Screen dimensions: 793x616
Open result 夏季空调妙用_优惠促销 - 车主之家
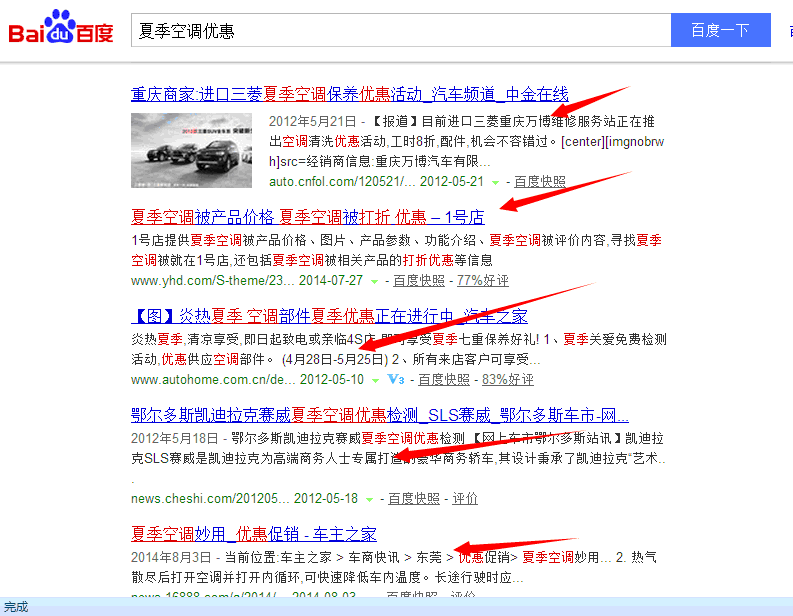(x=254, y=535)
